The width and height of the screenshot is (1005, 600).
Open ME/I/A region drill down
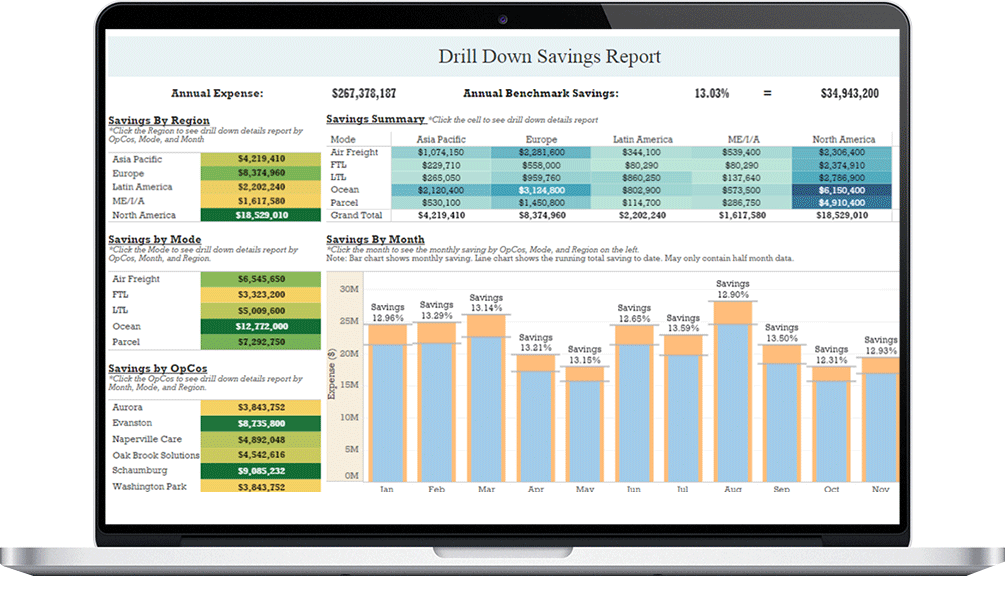point(215,201)
